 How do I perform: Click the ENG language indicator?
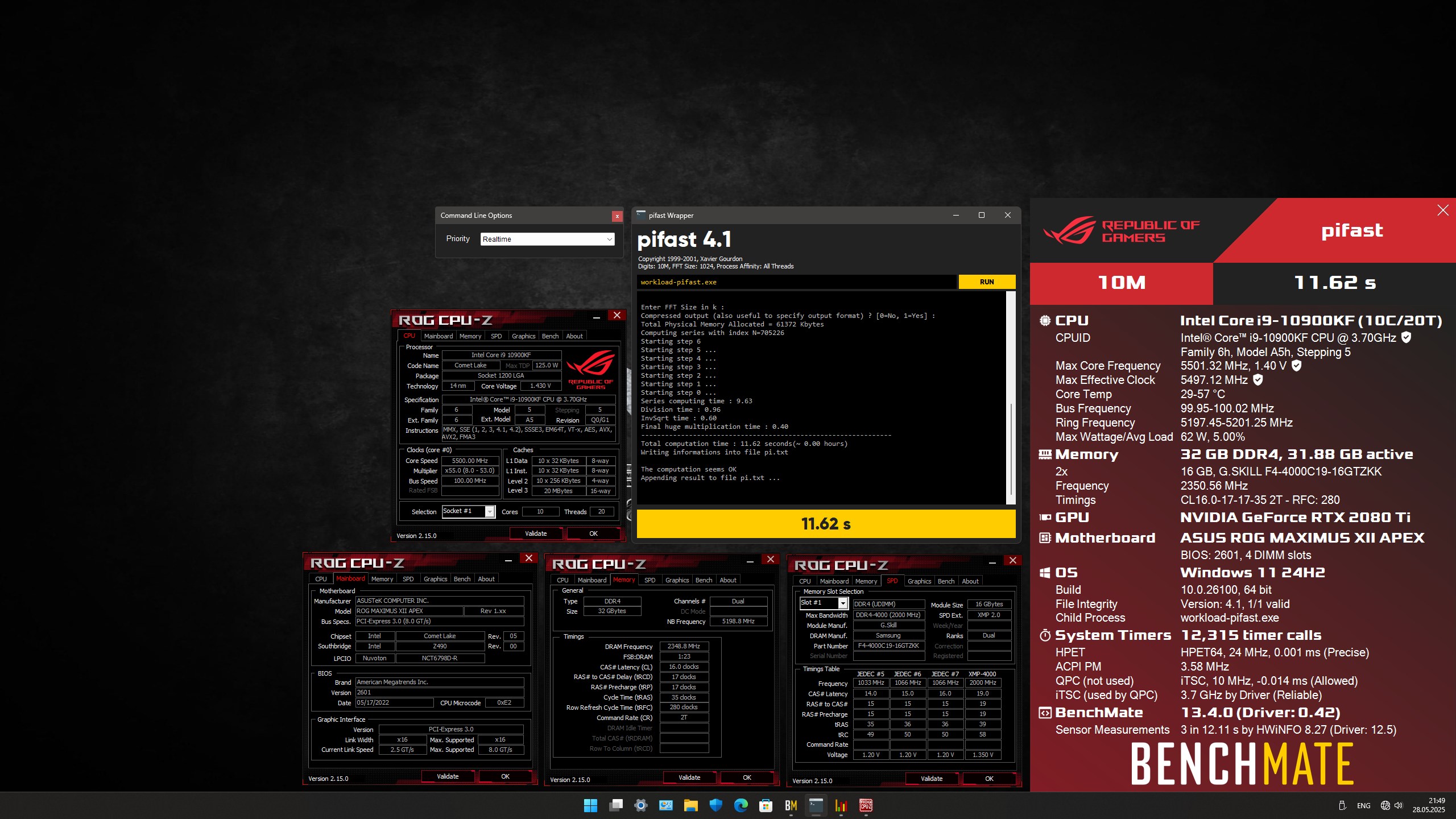[1363, 805]
